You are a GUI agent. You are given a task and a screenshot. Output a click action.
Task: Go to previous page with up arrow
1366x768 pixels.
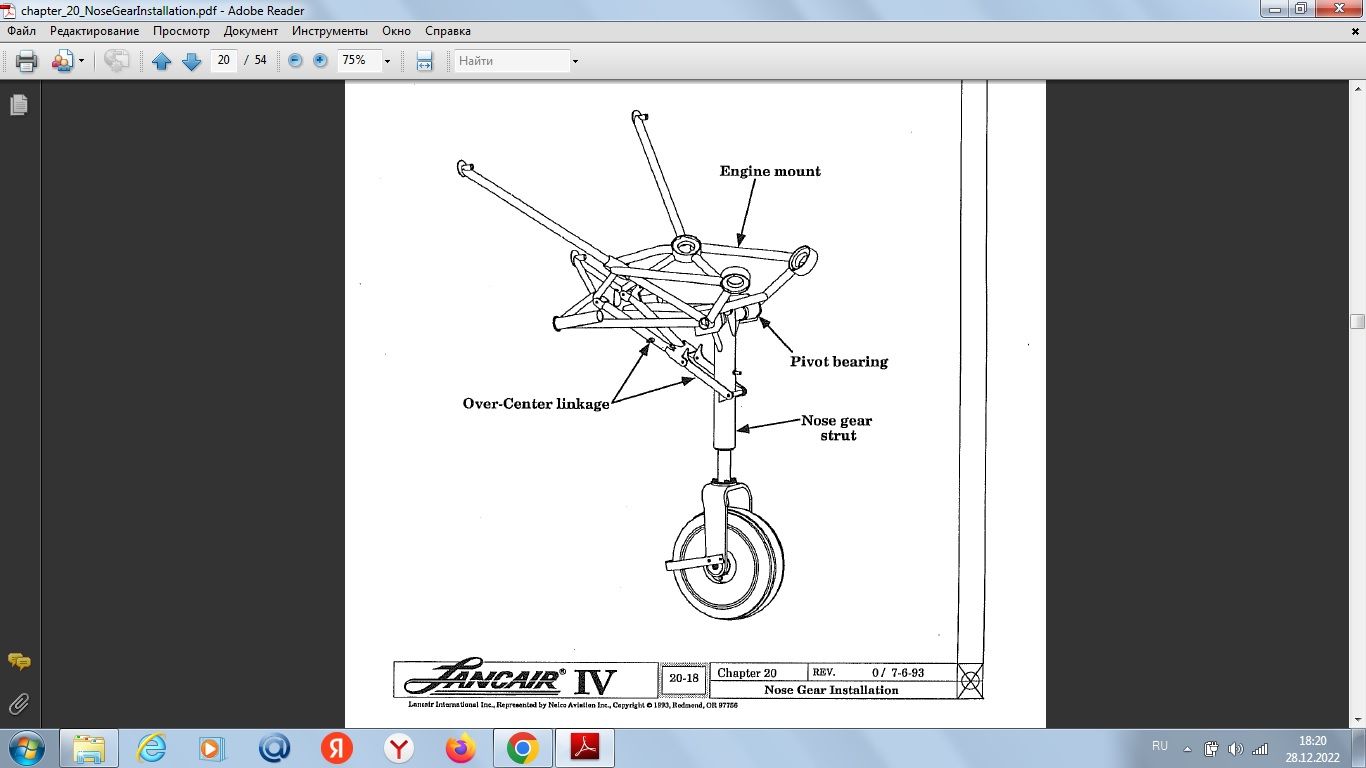tap(162, 61)
